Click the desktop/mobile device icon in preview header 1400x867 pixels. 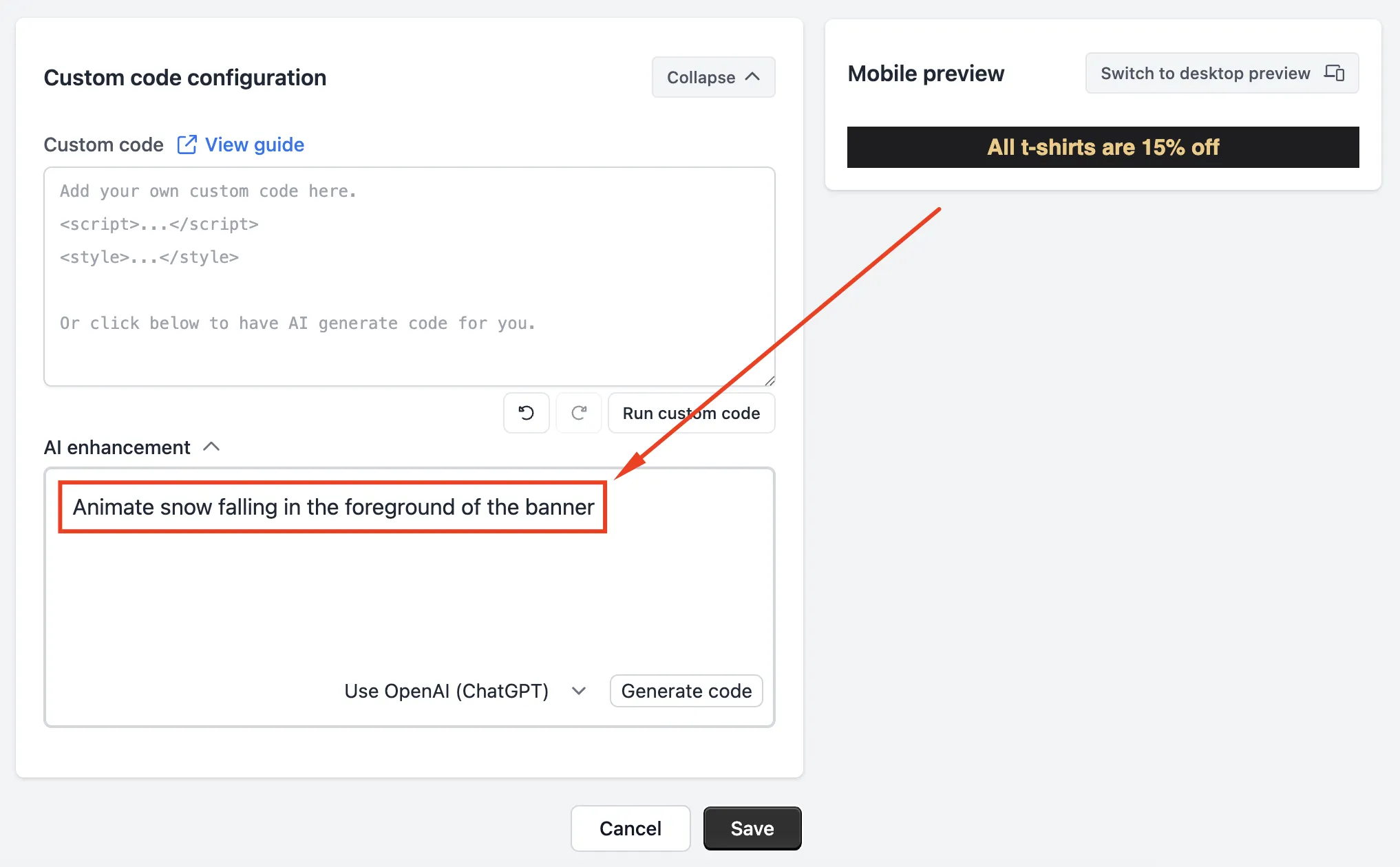click(1335, 73)
